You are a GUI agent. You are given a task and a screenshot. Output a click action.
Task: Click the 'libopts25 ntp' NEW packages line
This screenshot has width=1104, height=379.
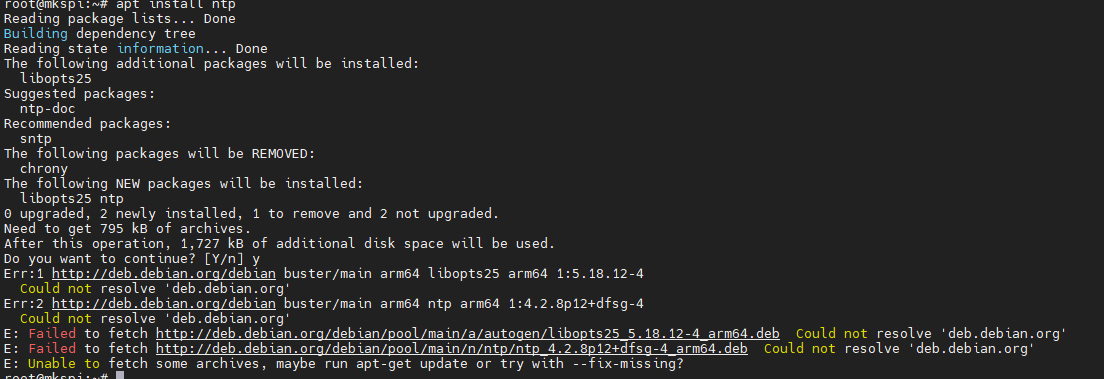pos(72,199)
